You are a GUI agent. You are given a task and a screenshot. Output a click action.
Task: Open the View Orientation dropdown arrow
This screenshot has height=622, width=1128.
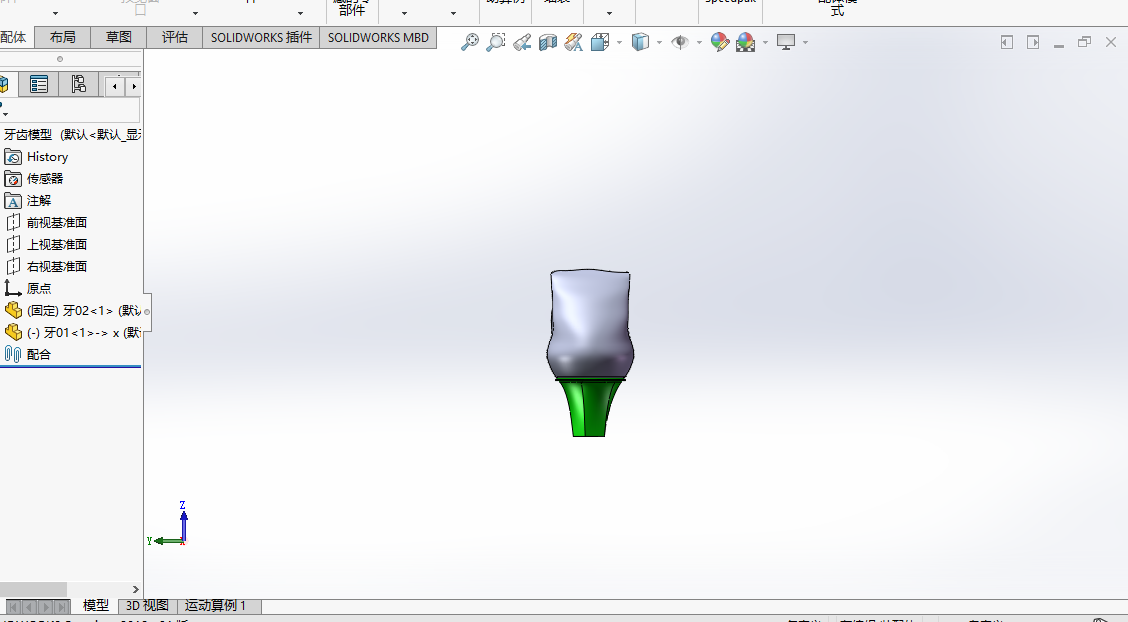[x=619, y=42]
